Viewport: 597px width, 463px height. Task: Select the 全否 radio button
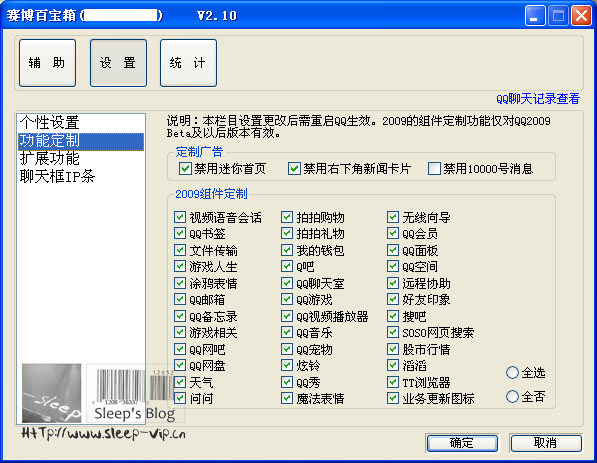[x=512, y=397]
